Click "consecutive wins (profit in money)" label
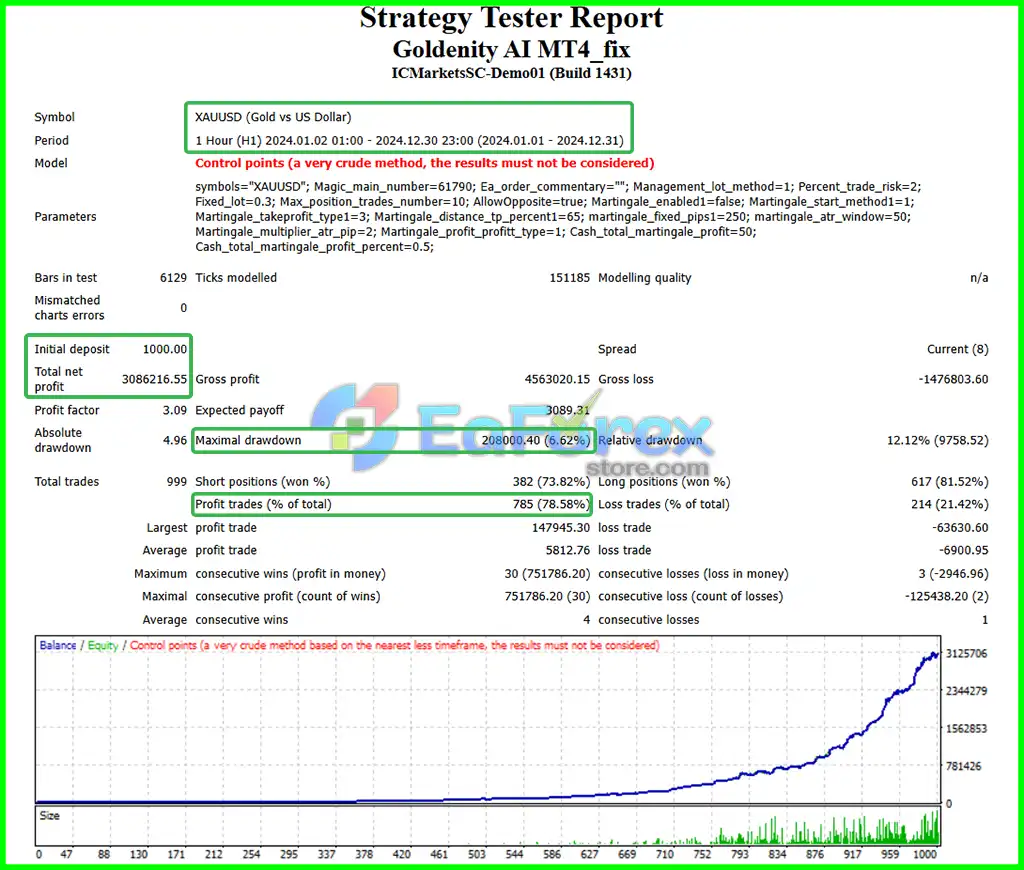The image size is (1024, 870). coord(291,574)
